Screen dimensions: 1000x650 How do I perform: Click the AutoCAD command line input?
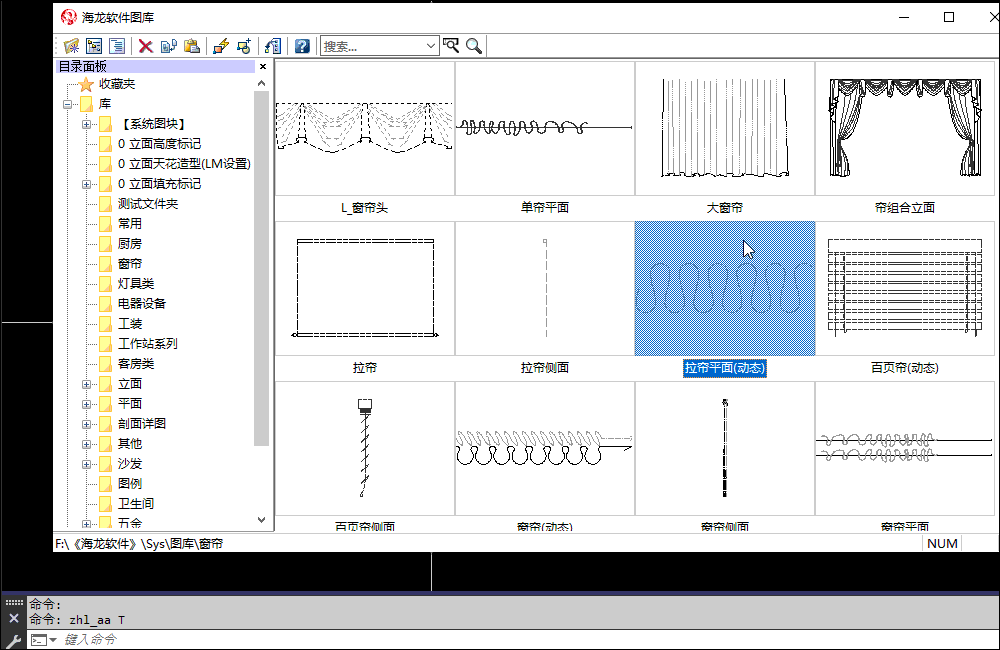tap(500, 639)
